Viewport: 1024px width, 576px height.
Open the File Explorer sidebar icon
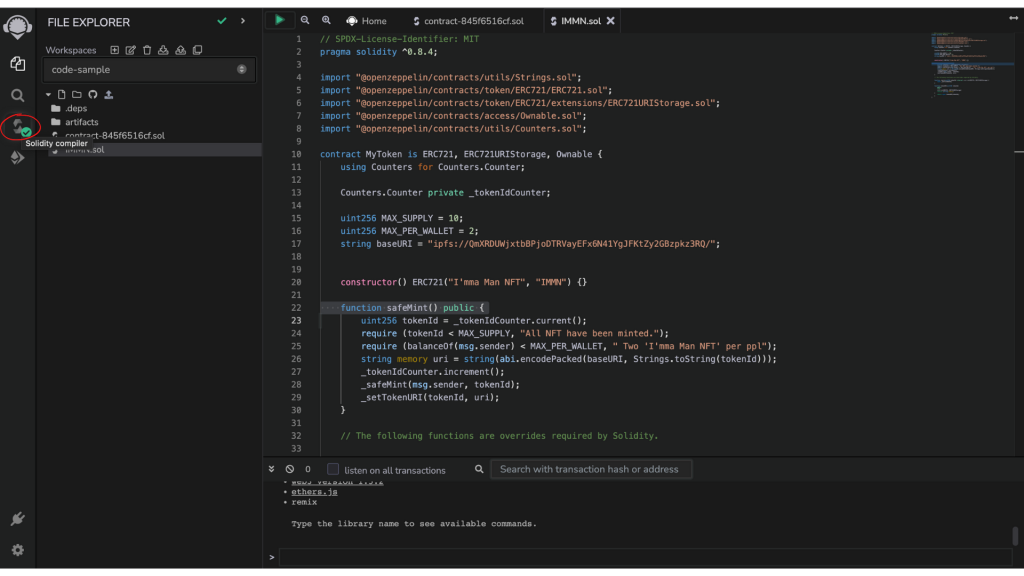18,63
